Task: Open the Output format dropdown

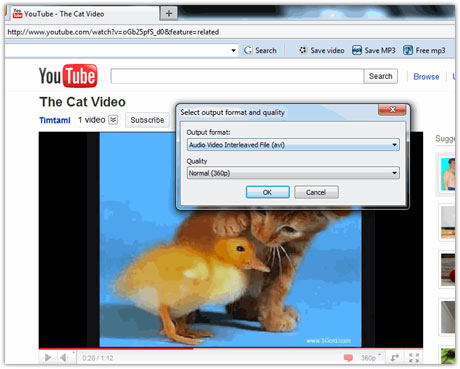Action: pos(293,145)
